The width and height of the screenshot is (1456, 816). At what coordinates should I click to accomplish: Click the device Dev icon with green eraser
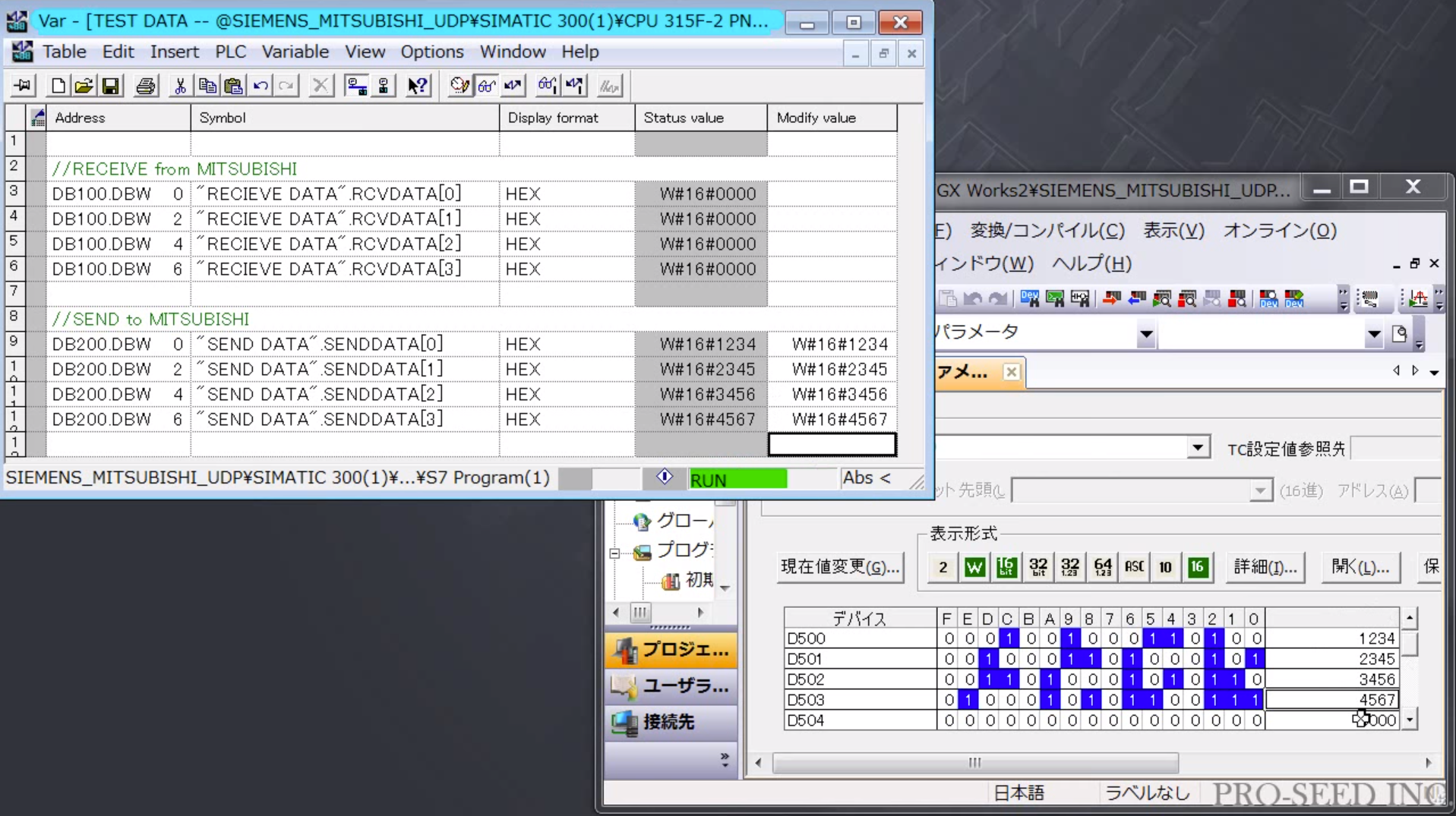tap(1294, 299)
